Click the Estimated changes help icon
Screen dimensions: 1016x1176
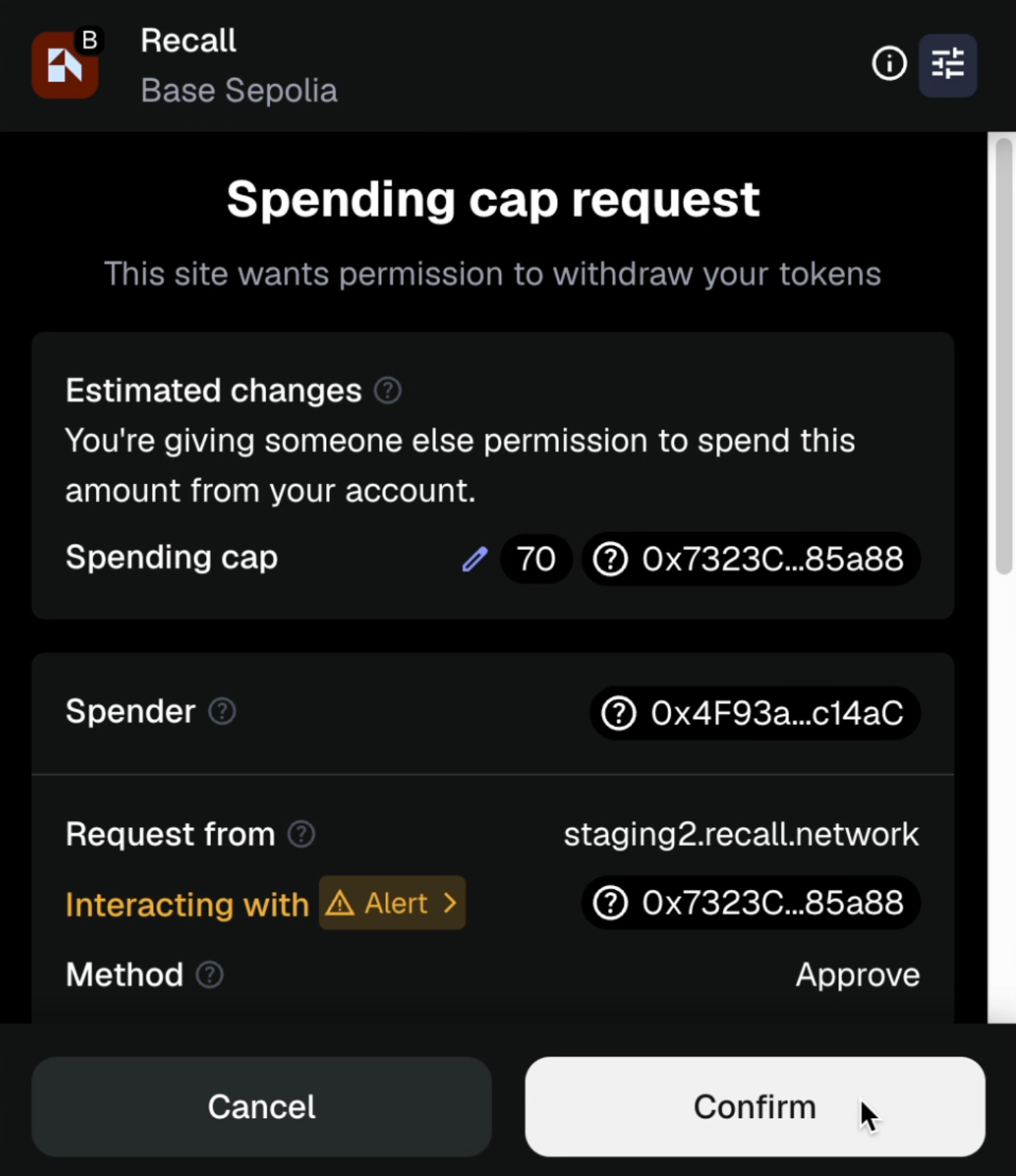387,391
